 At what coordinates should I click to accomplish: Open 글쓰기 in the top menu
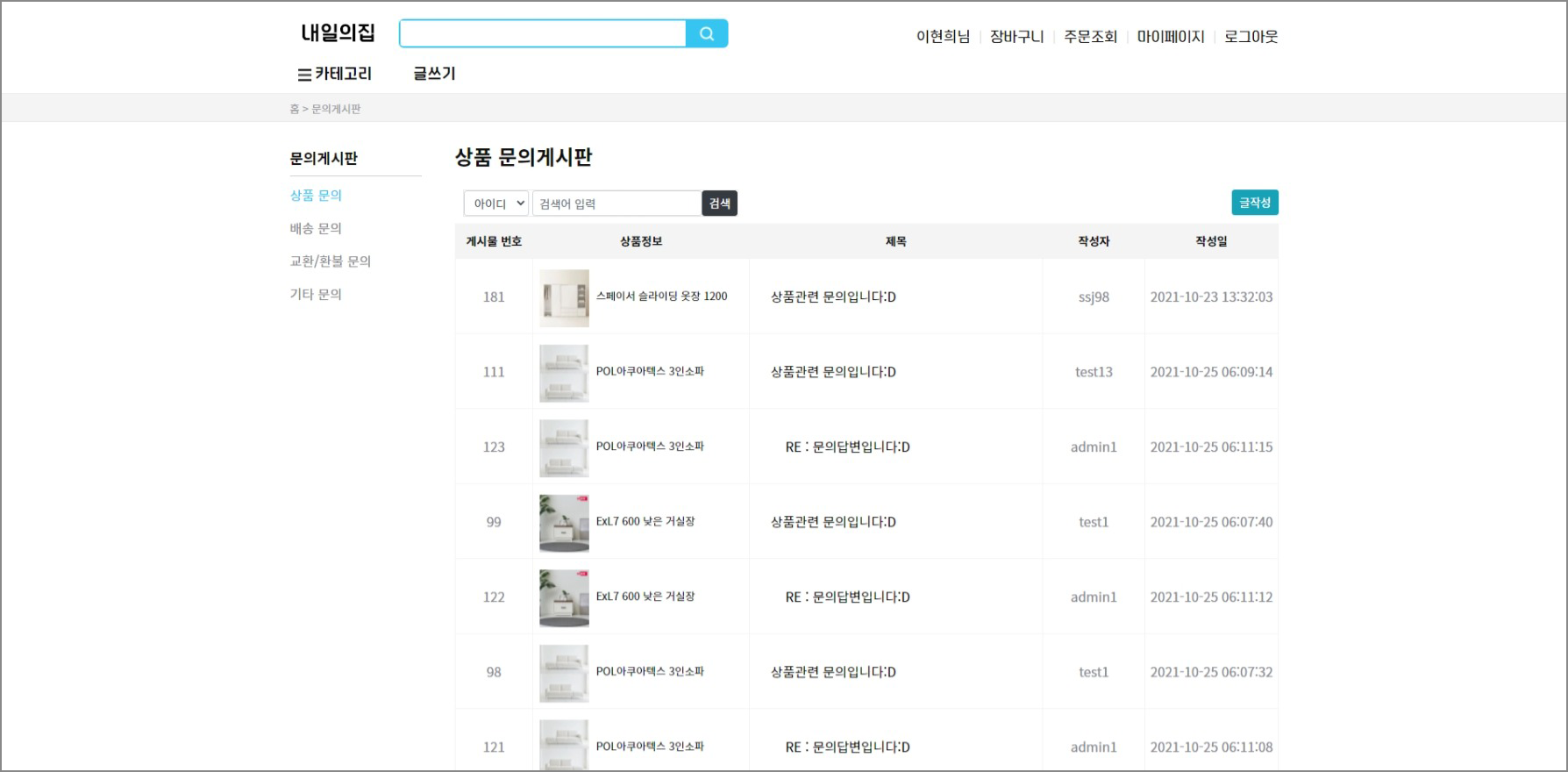(435, 74)
